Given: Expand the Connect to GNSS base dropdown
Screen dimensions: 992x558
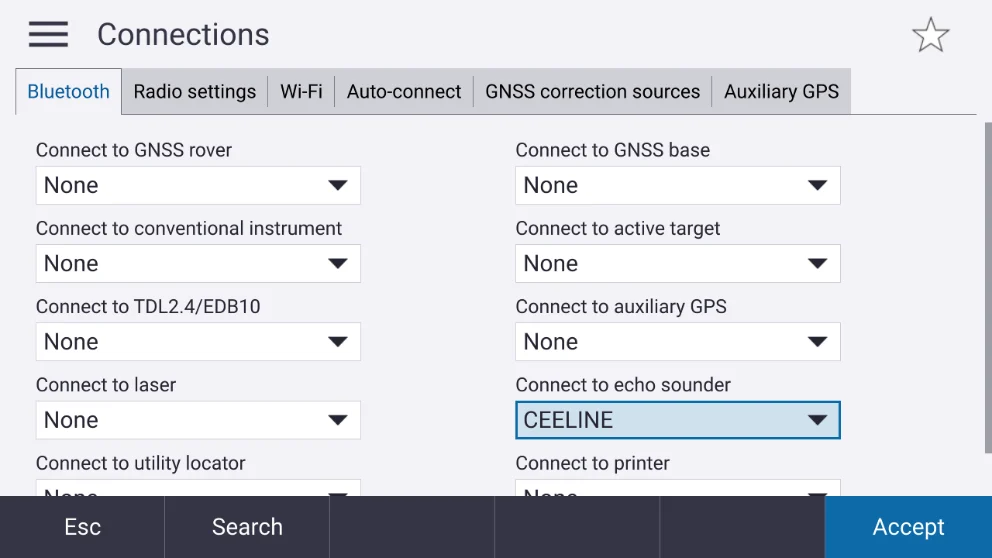Looking at the screenshot, I should (x=678, y=185).
